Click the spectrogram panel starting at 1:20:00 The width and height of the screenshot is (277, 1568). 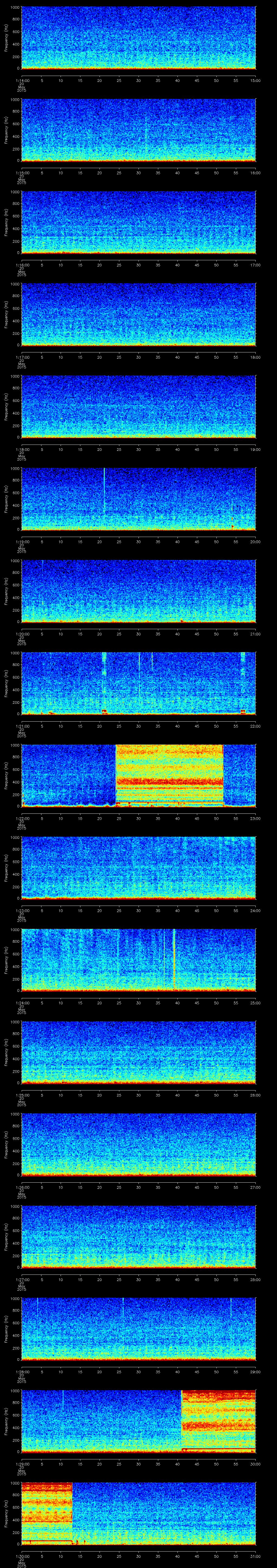(138, 591)
